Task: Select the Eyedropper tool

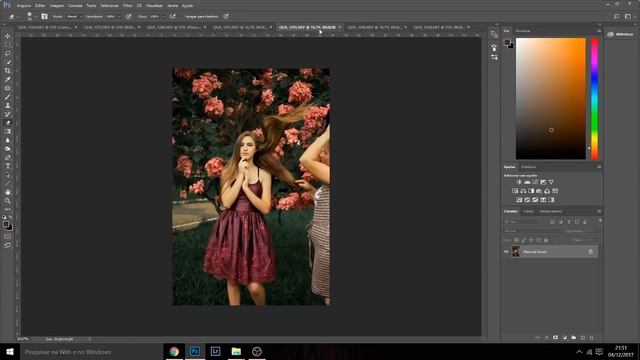Action: pyautogui.click(x=8, y=79)
